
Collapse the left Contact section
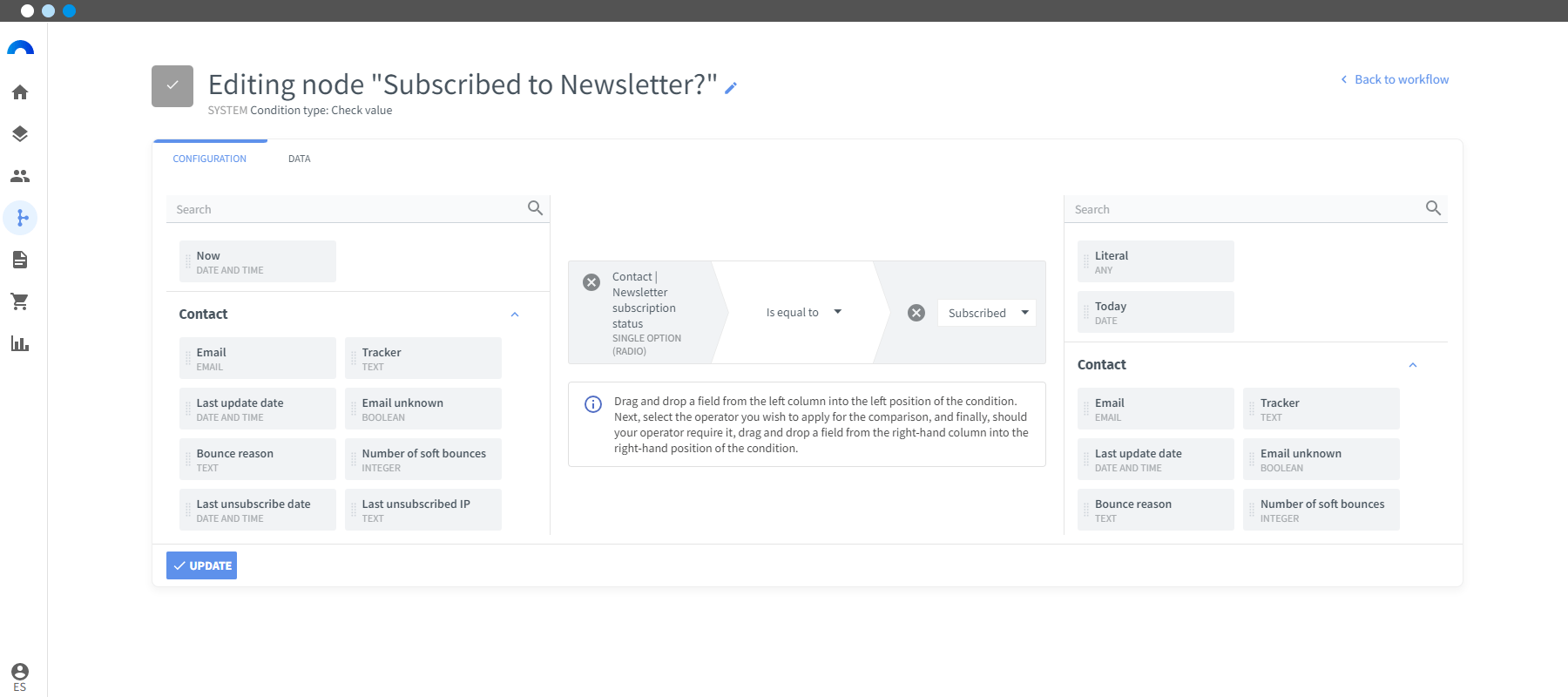[515, 315]
